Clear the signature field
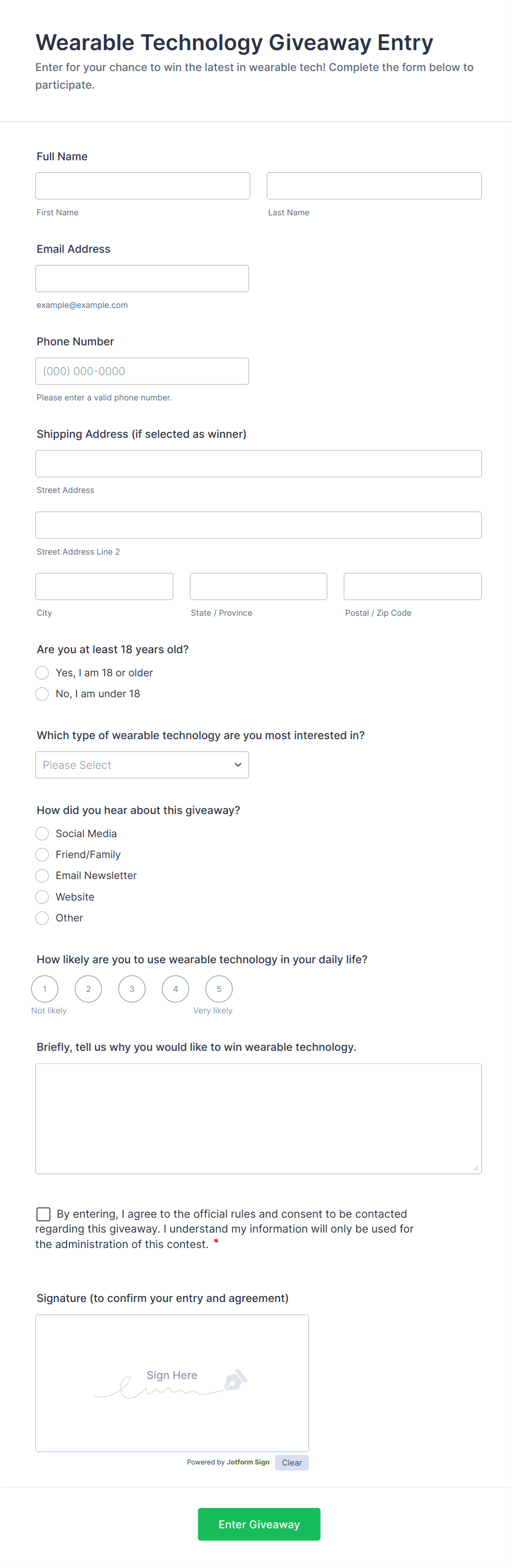 (292, 1463)
